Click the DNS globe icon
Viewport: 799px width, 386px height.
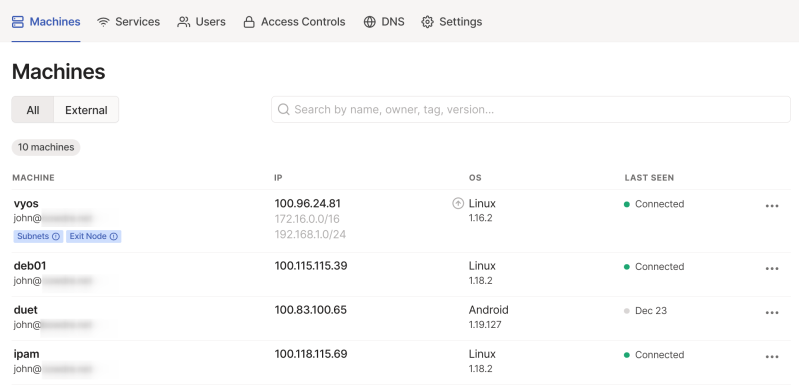pos(369,22)
